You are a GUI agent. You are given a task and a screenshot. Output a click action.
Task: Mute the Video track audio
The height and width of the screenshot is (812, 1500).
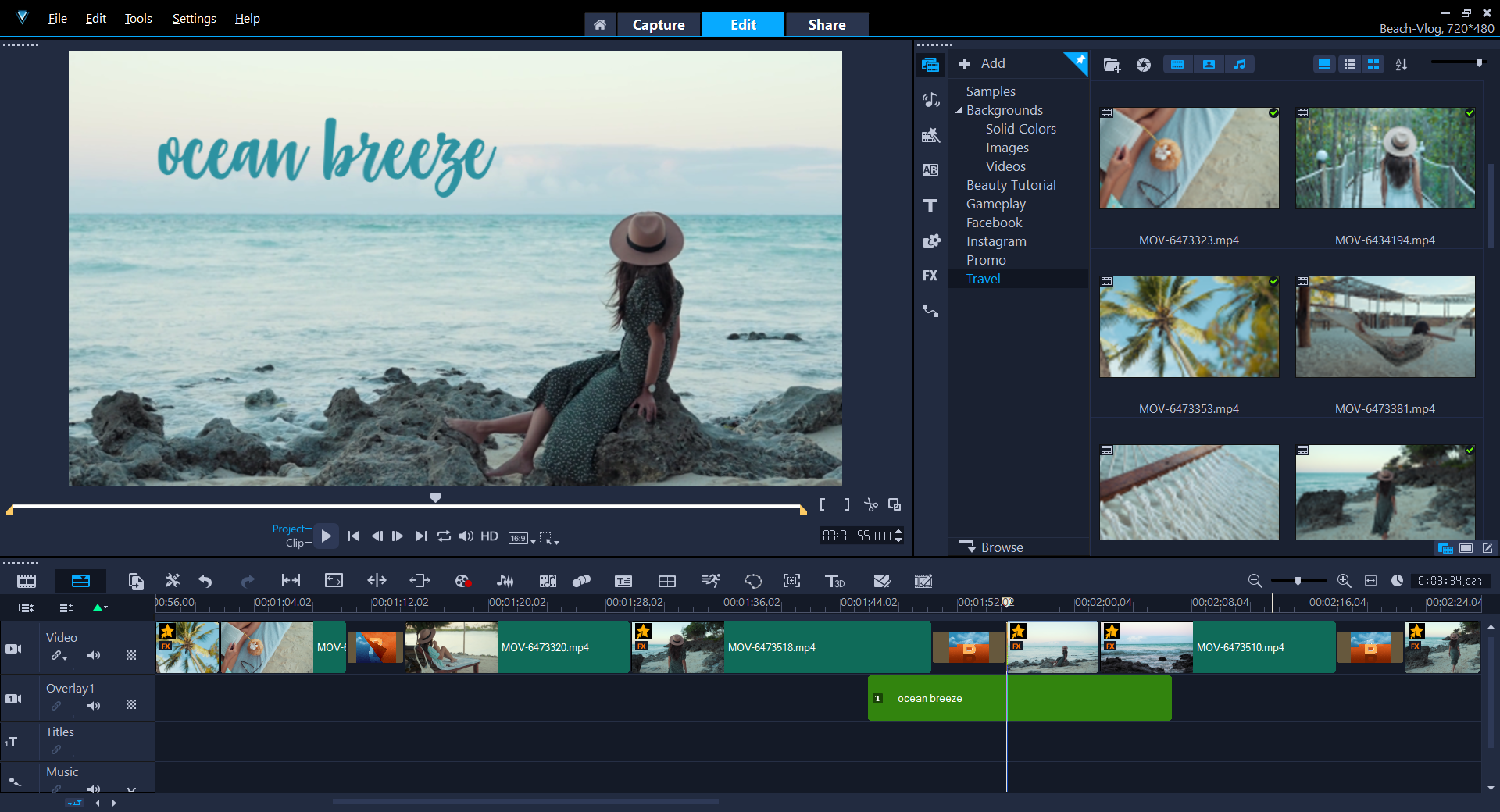94,655
